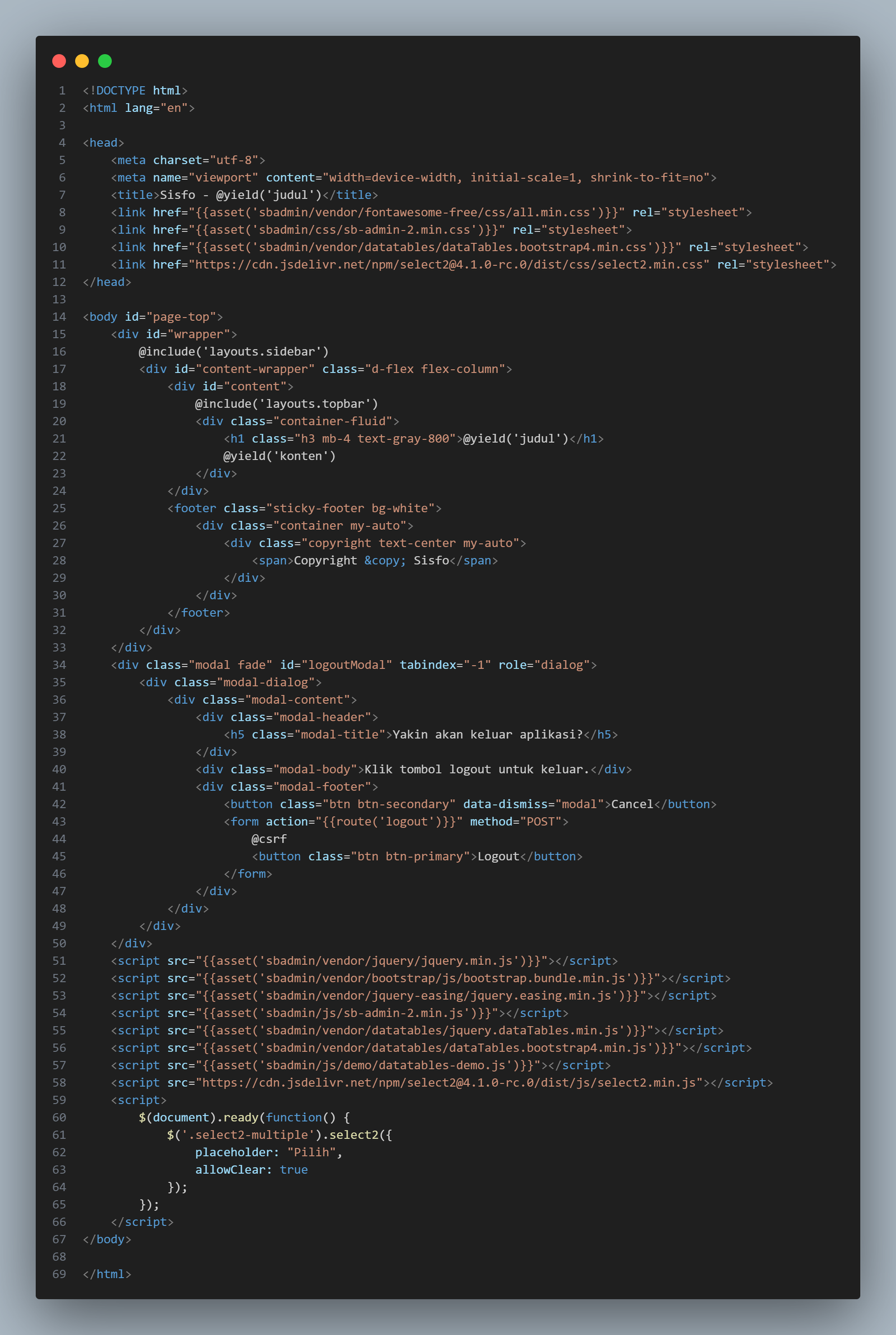Screen dimensions: 896x1335
Task: Click the "Copyright &copy; Sisfo" span text
Action: coord(371,561)
